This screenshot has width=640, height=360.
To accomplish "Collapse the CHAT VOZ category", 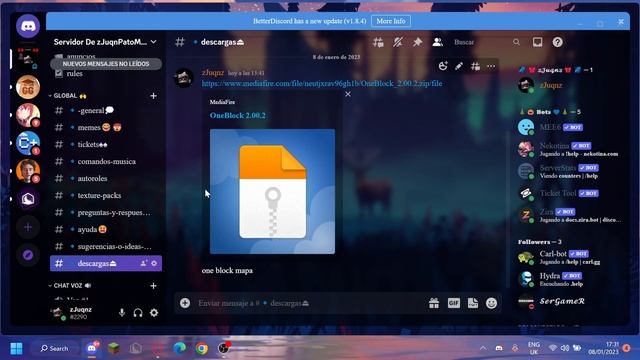I will tap(69, 286).
